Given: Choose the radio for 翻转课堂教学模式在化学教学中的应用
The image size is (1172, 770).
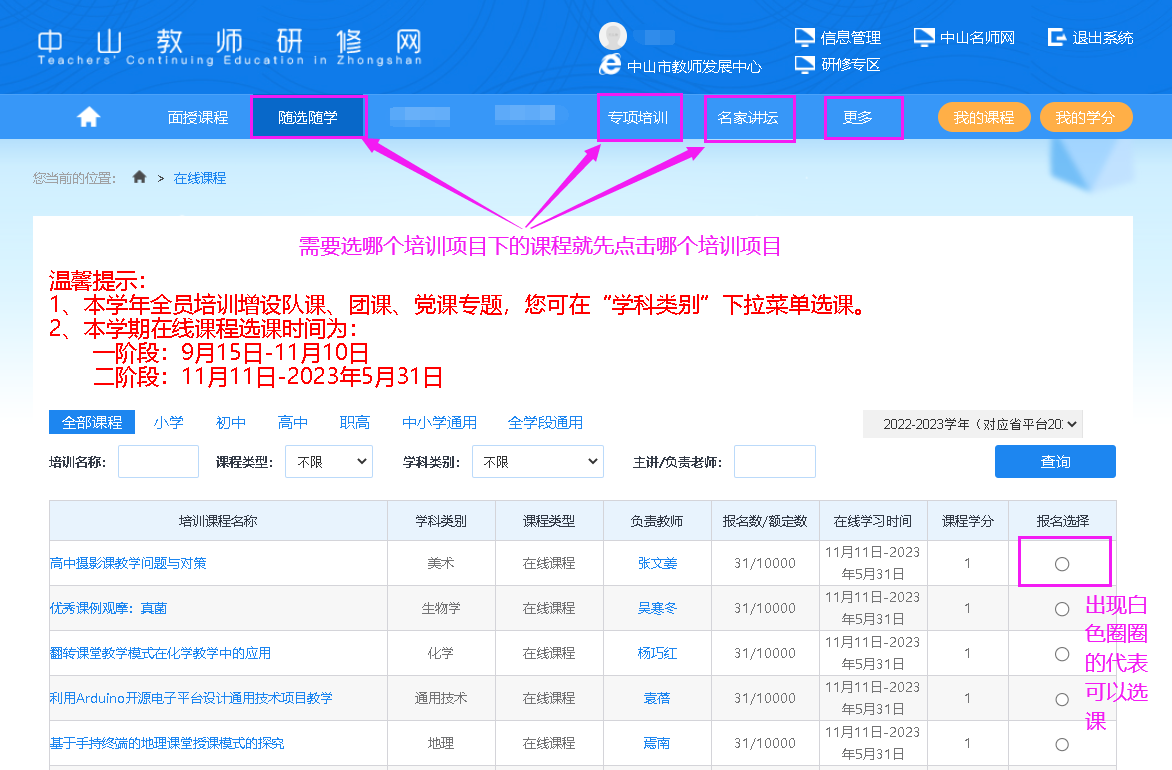Looking at the screenshot, I should click(1061, 653).
